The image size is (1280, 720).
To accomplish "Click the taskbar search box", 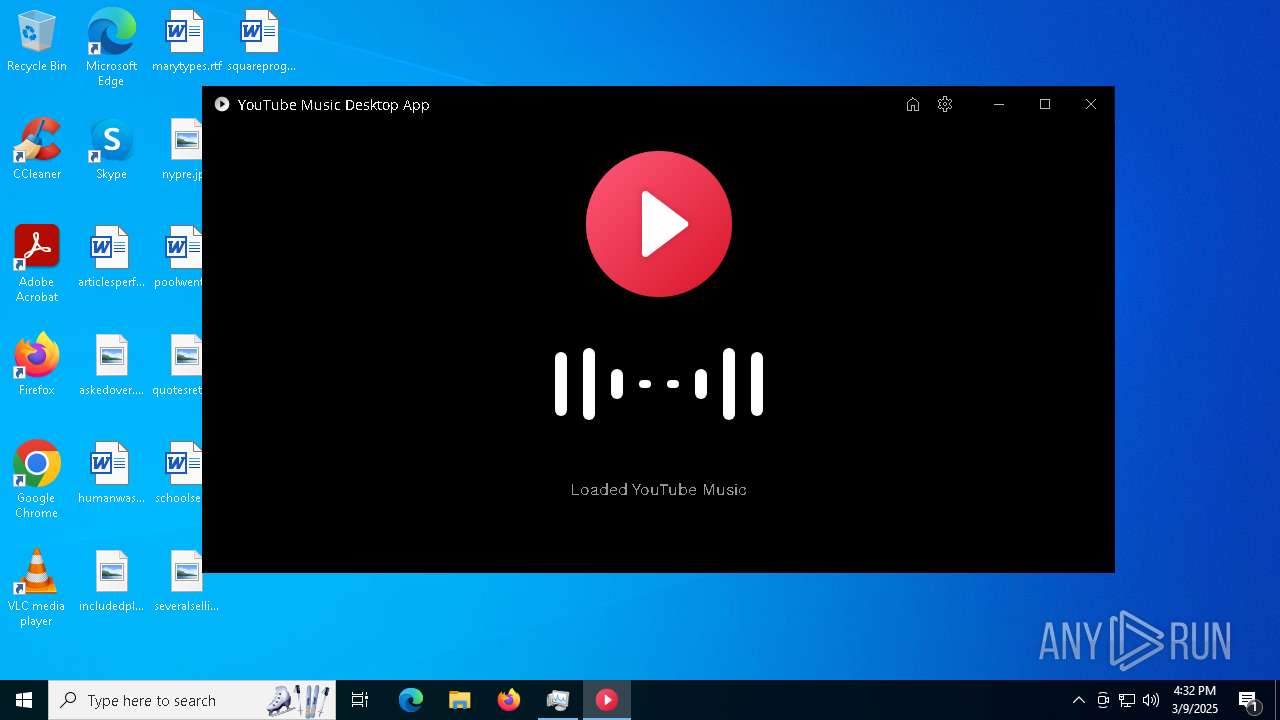I will [x=192, y=700].
